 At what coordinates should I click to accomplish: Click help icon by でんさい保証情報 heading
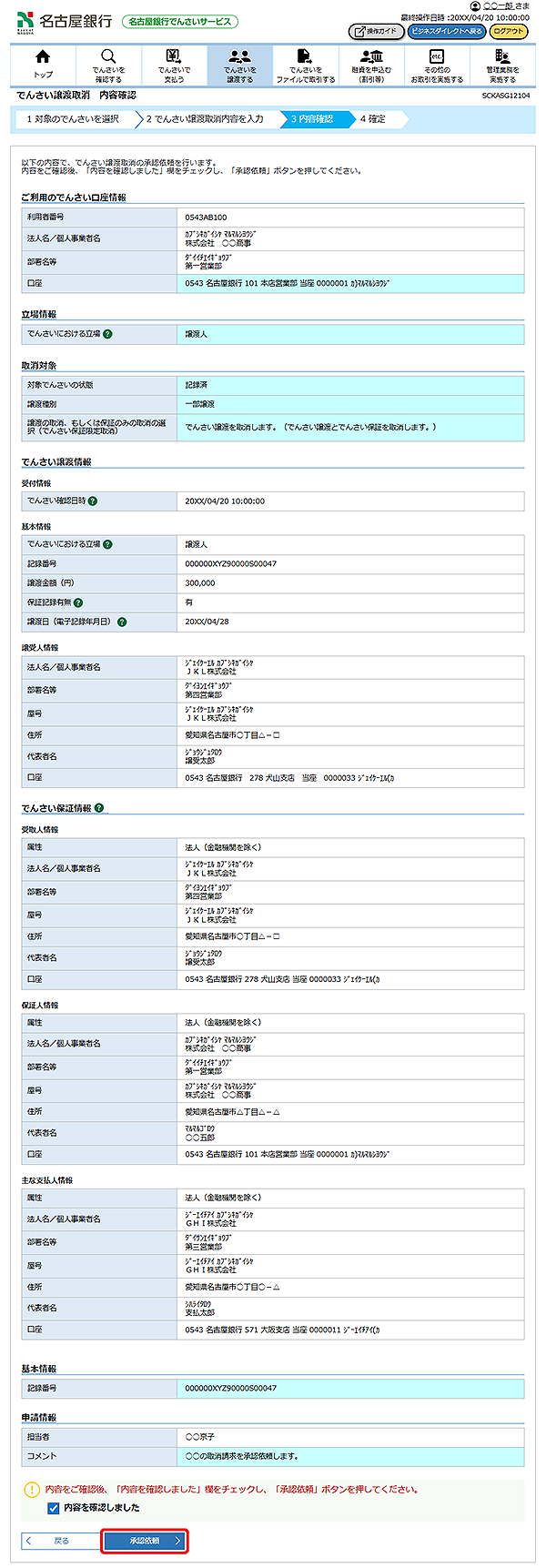(99, 808)
